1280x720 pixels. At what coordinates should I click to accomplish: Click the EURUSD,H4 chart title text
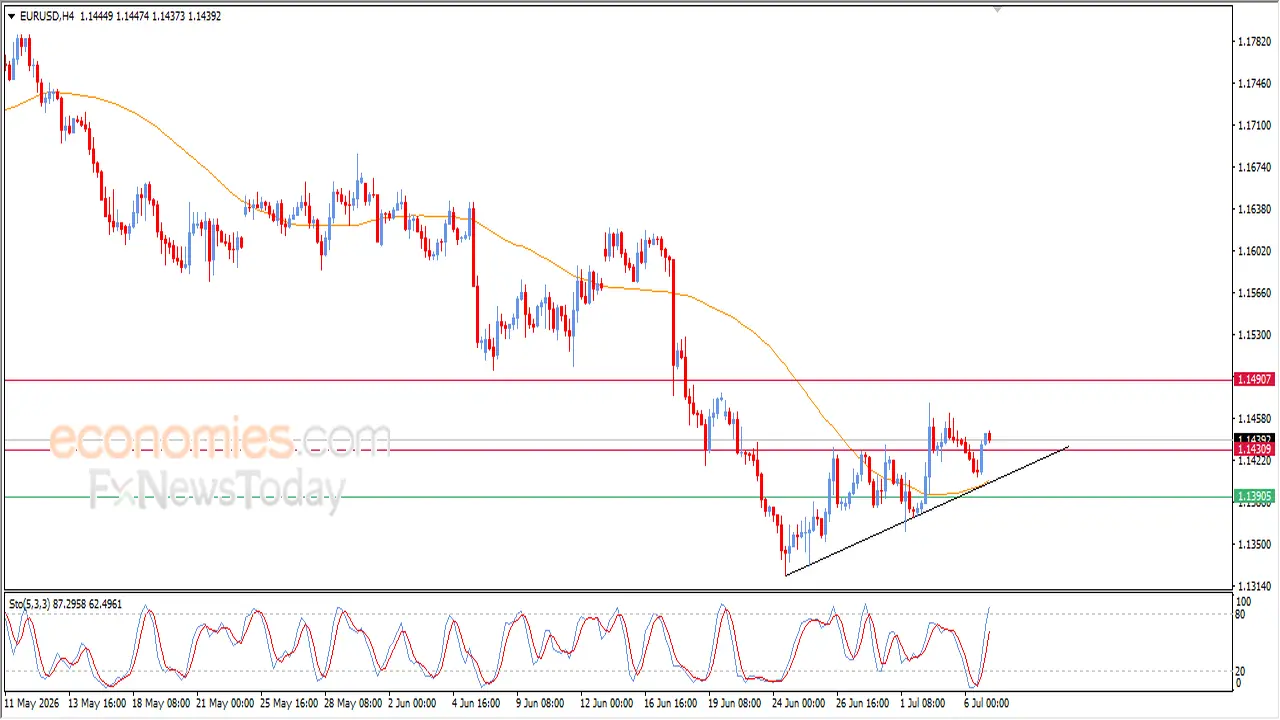pyautogui.click(x=47, y=16)
